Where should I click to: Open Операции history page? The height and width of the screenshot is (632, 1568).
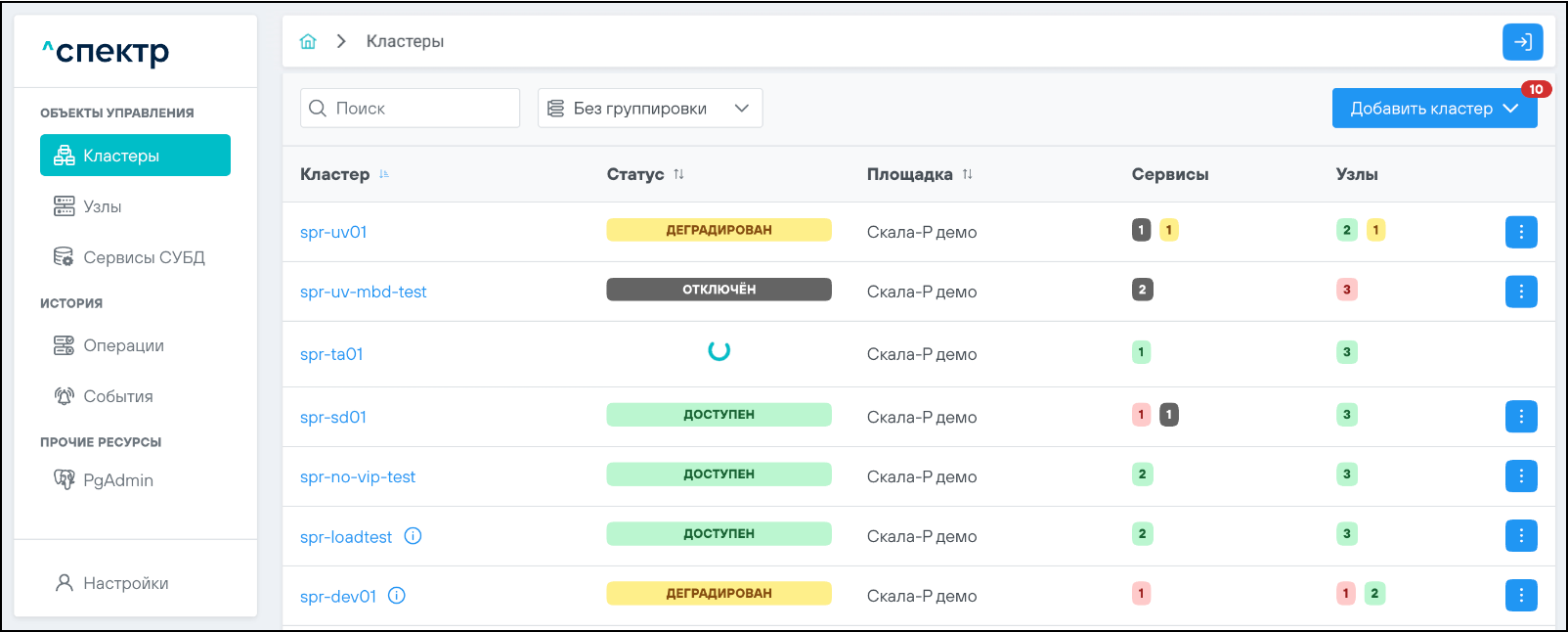pyautogui.click(x=123, y=345)
